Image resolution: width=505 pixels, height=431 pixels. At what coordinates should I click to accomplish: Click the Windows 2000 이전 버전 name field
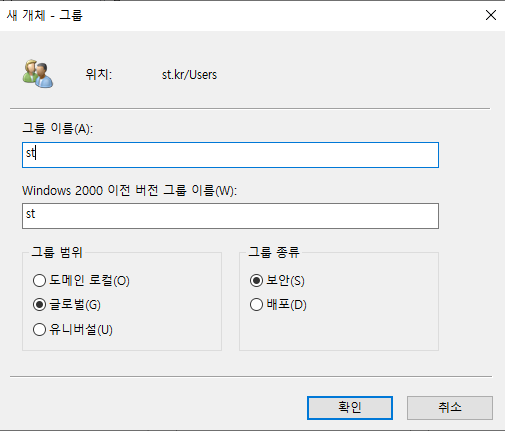230,216
